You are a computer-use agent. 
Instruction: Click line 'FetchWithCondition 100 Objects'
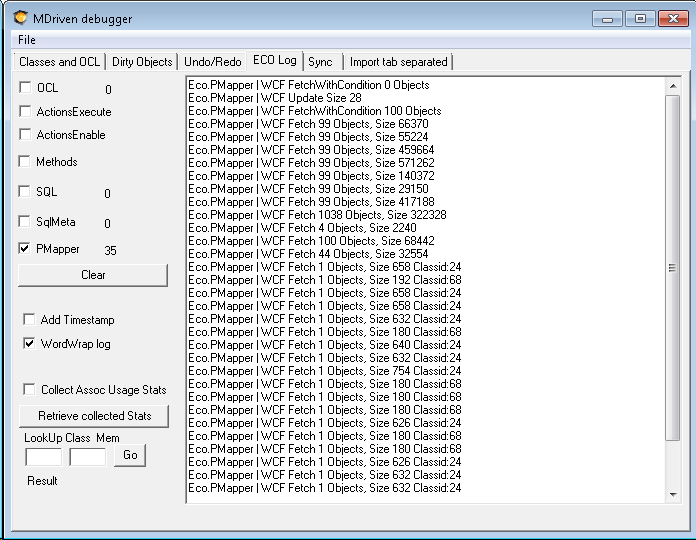(x=315, y=110)
